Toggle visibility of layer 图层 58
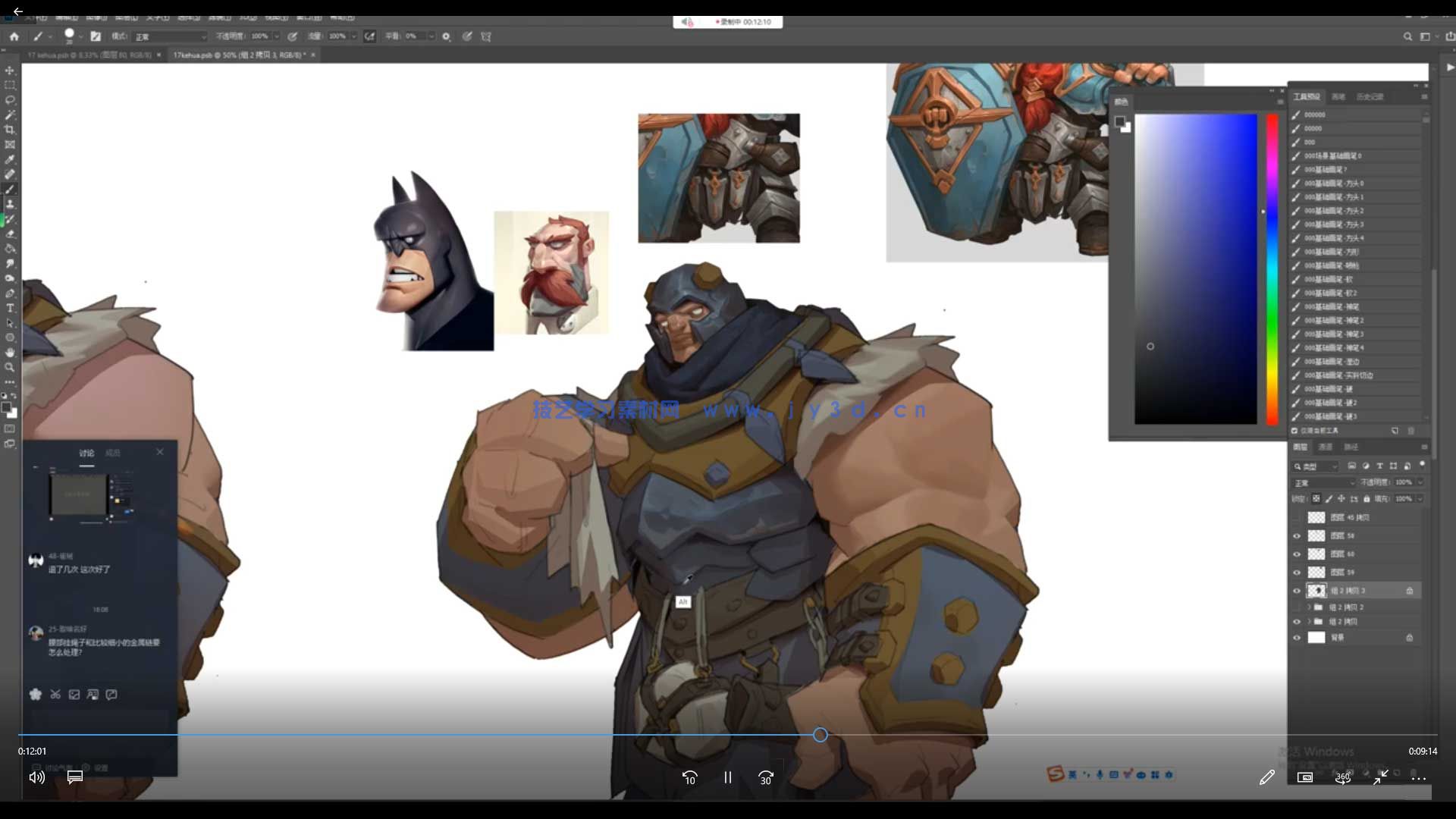Viewport: 1456px width, 819px height. [x=1297, y=535]
